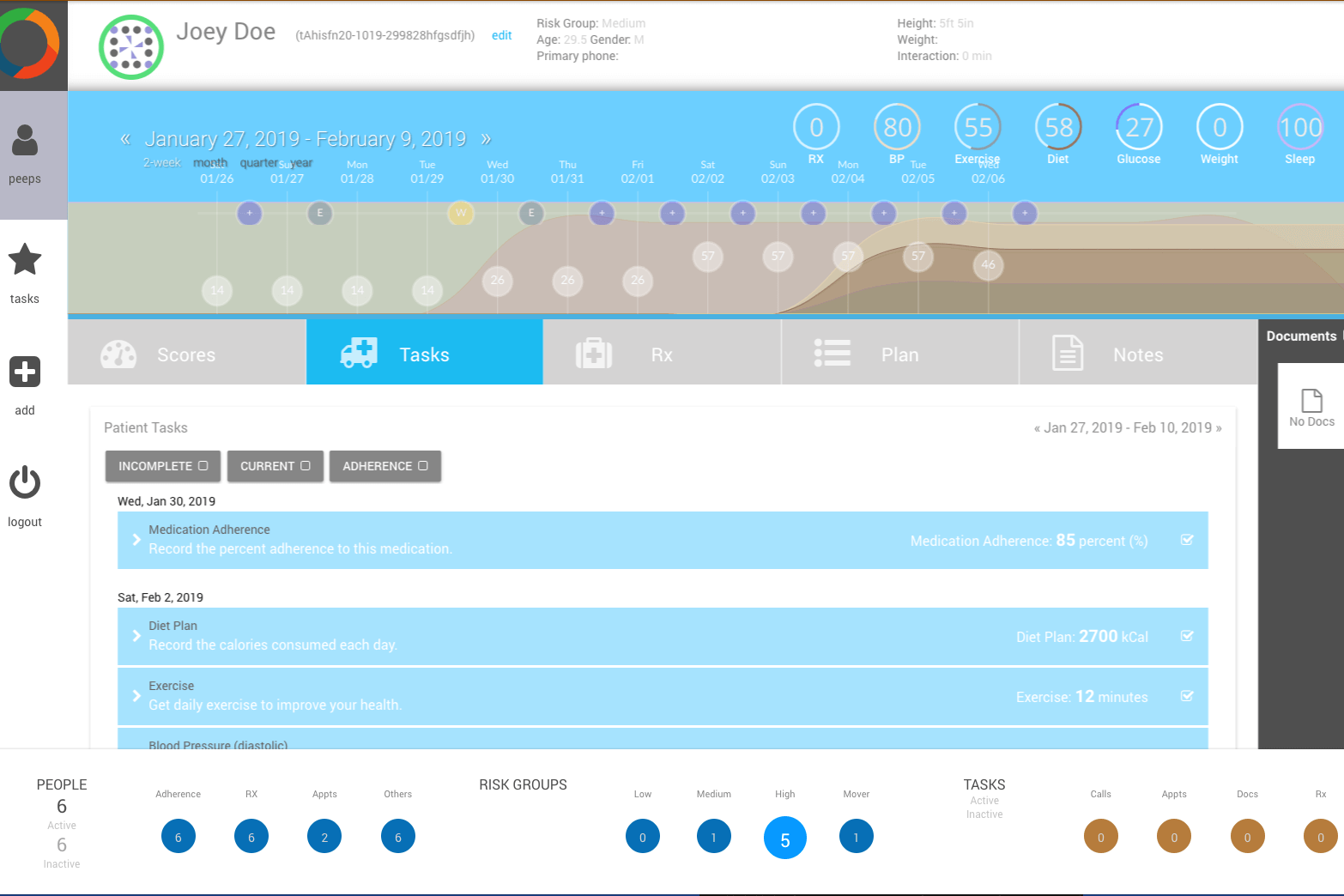This screenshot has height=896, width=1344.
Task: Open the Rx tab
Action: (662, 353)
